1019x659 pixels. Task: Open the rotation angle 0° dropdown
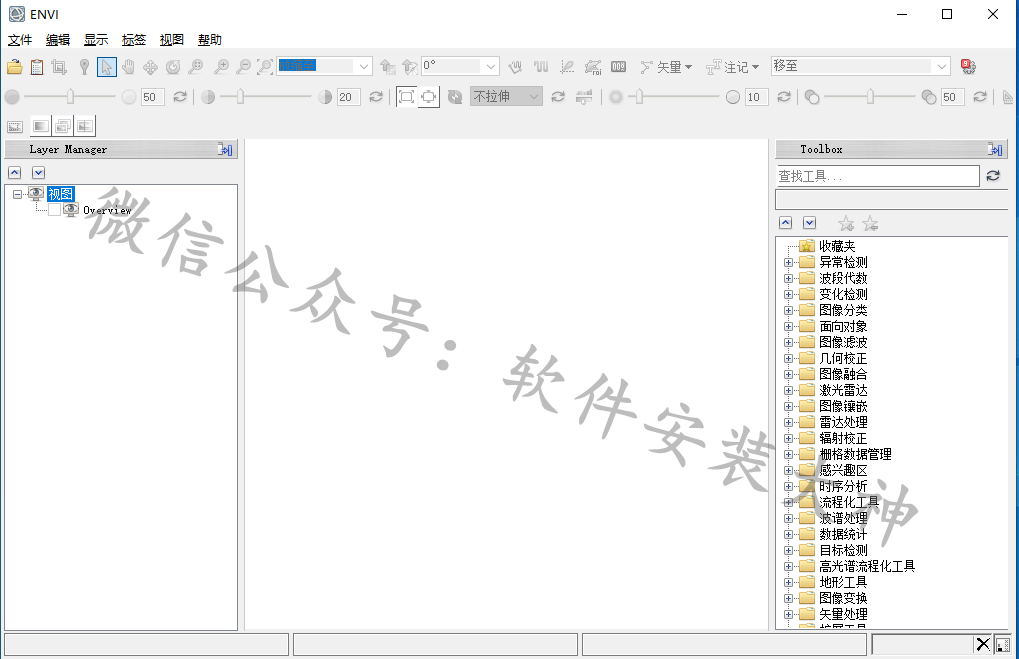tap(491, 66)
